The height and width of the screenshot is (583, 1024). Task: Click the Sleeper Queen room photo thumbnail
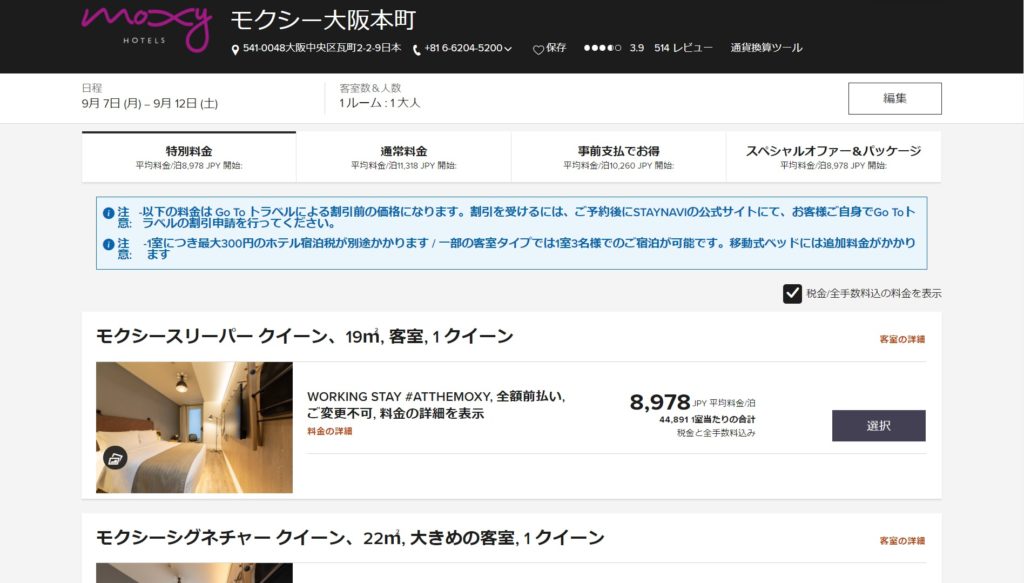(194, 427)
